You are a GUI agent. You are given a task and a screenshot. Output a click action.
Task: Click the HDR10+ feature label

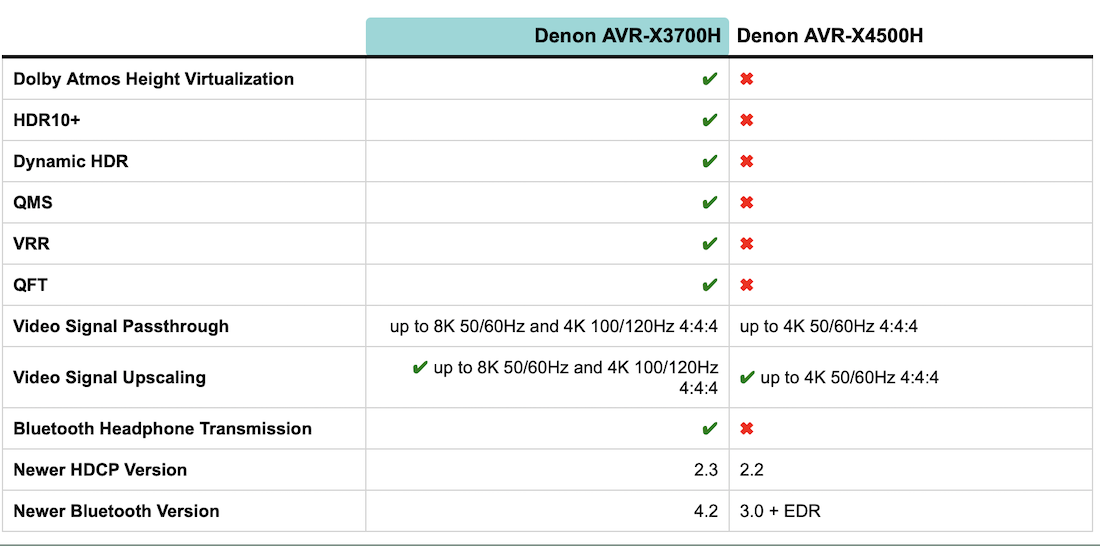47,120
